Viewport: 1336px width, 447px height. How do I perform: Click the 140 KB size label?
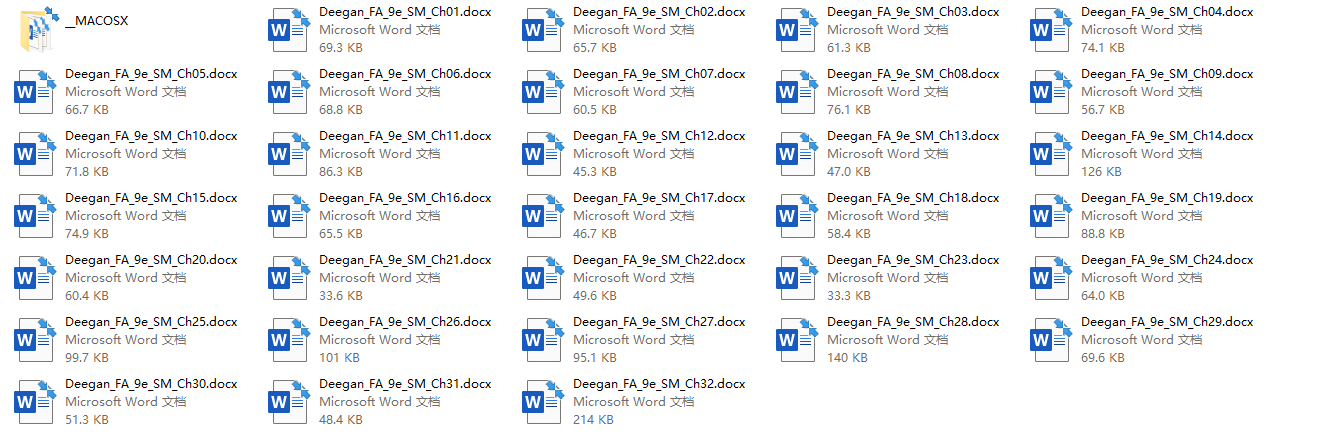click(847, 358)
